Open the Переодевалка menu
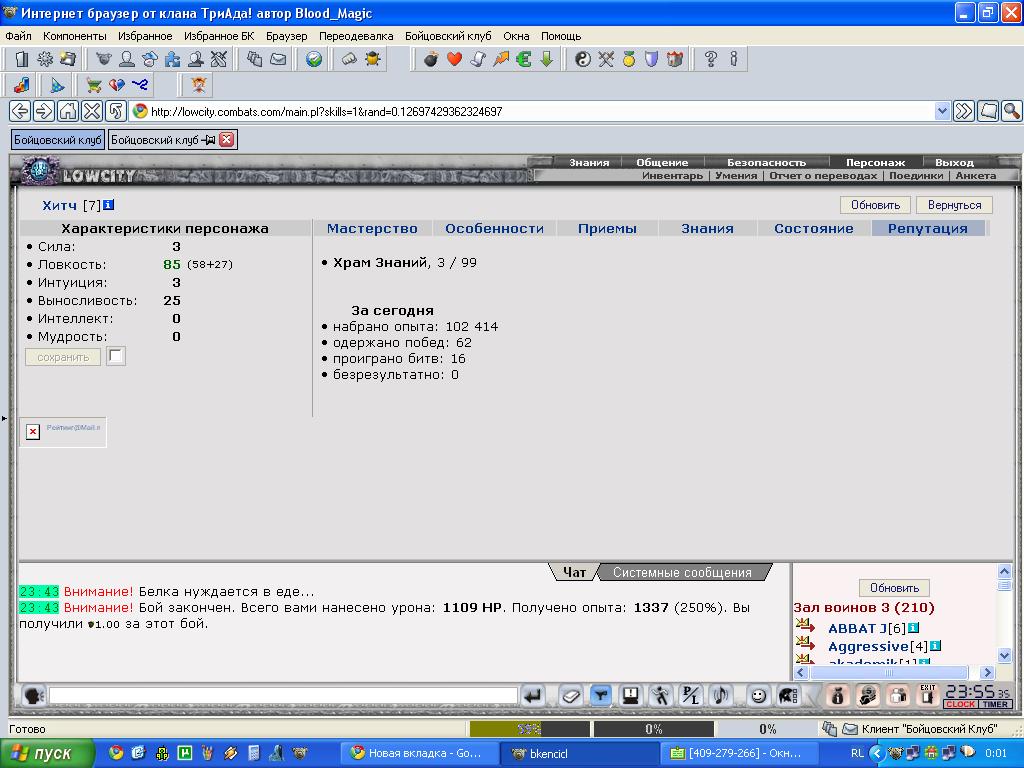The width and height of the screenshot is (1024, 768). (x=356, y=36)
